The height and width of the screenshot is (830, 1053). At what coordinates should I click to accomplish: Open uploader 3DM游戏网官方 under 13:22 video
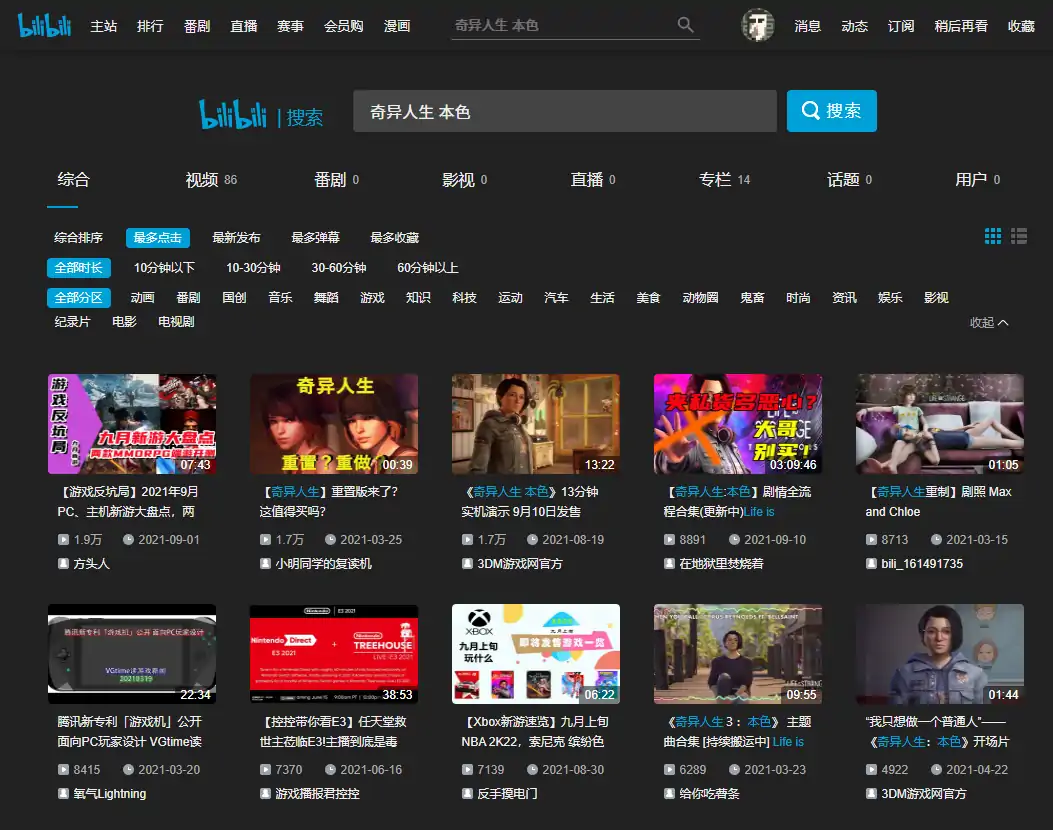pos(520,563)
